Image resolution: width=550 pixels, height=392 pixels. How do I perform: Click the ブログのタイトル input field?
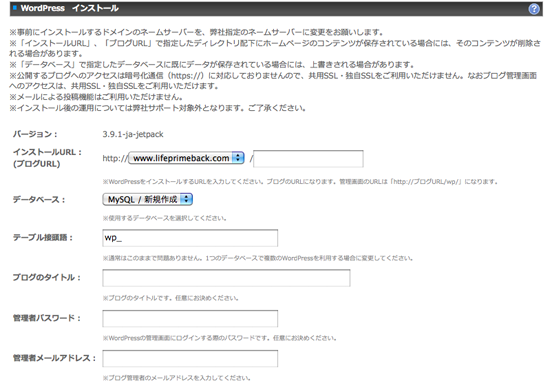[226, 278]
